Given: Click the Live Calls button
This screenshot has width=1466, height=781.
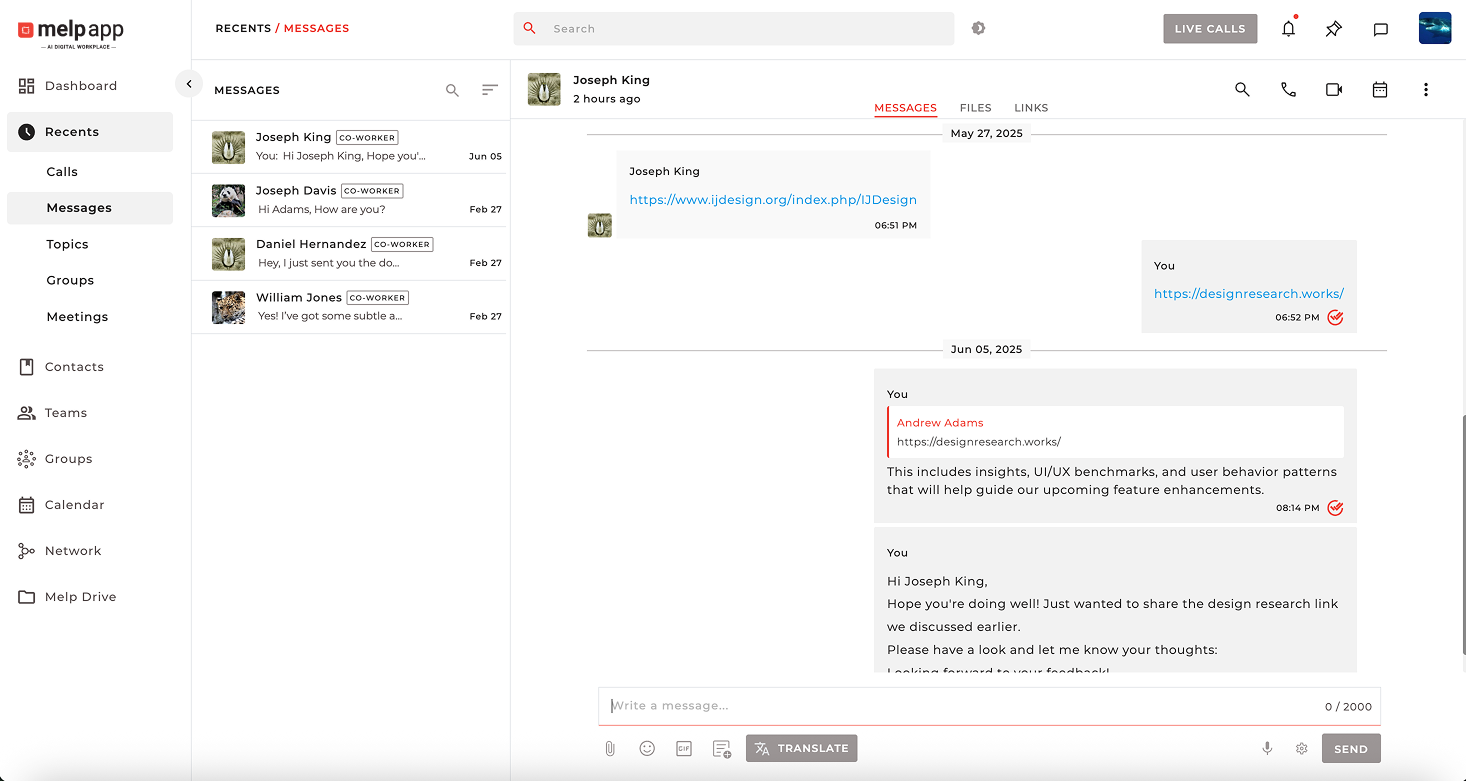Looking at the screenshot, I should tap(1209, 29).
